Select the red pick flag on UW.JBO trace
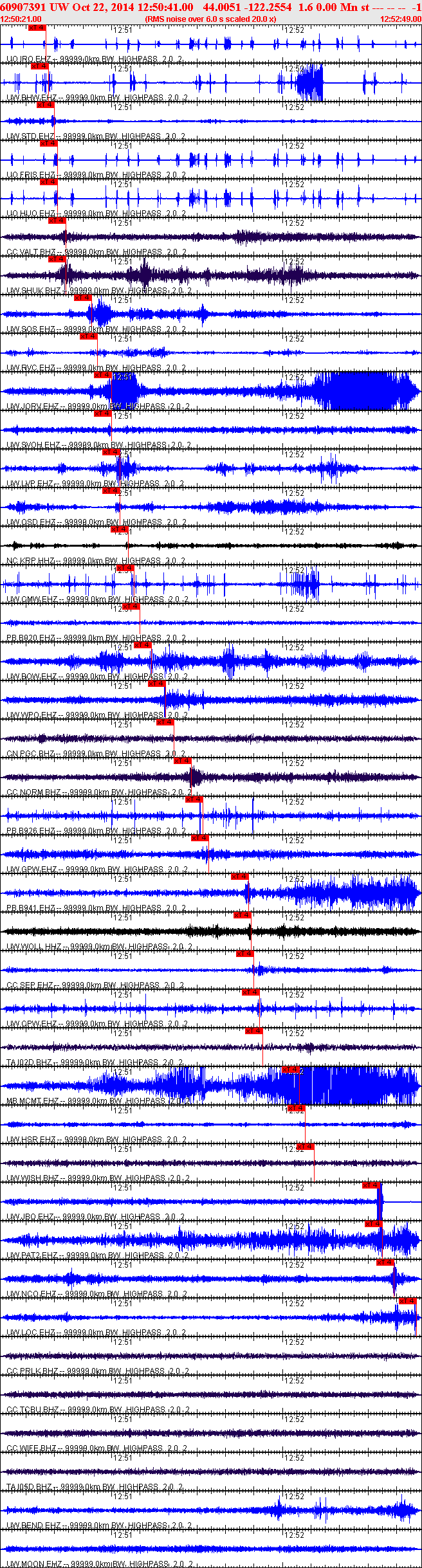Screen dimensions: 422x1568 pyautogui.click(x=372, y=1185)
